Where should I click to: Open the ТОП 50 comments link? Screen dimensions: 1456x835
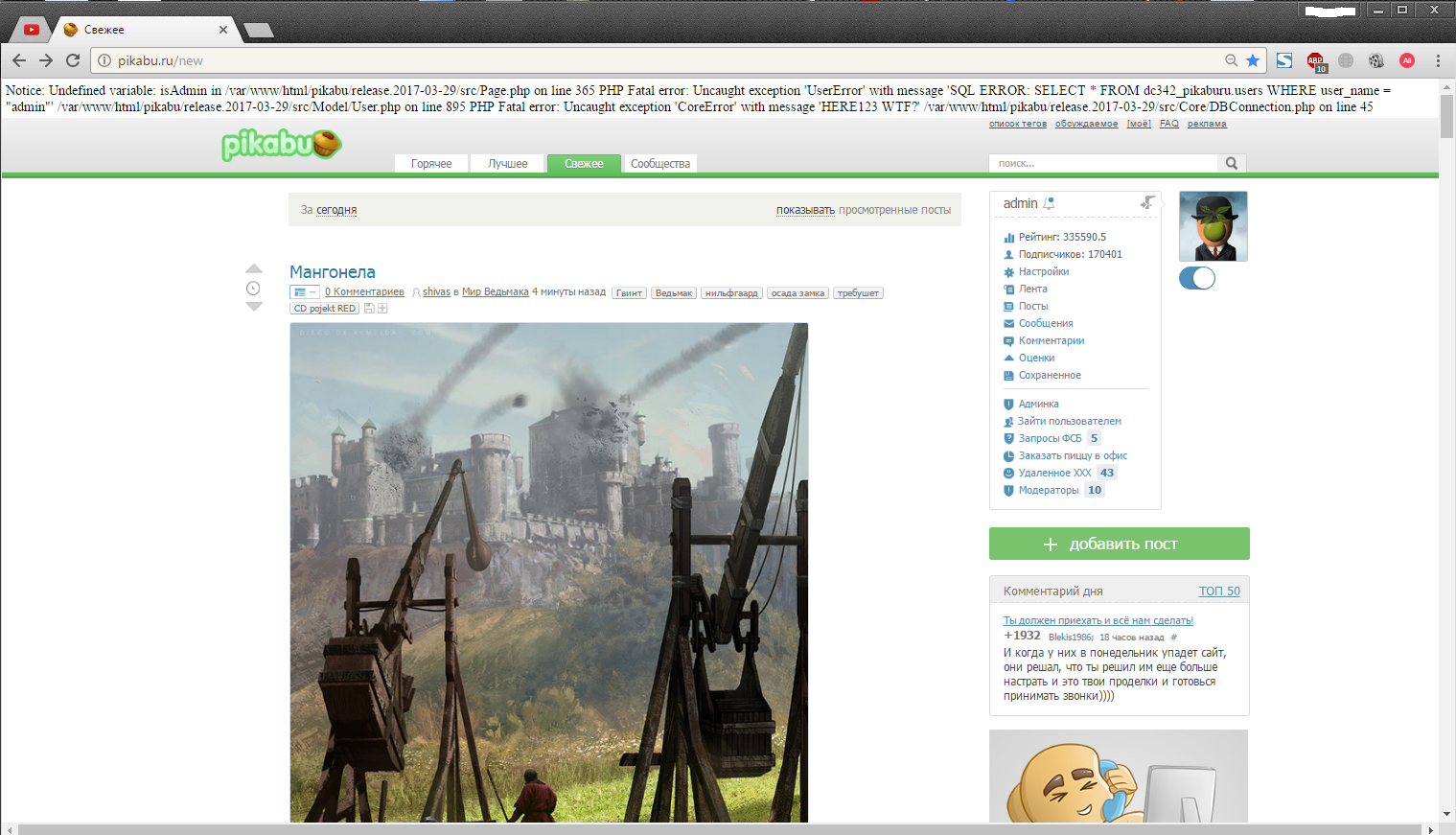point(1219,591)
